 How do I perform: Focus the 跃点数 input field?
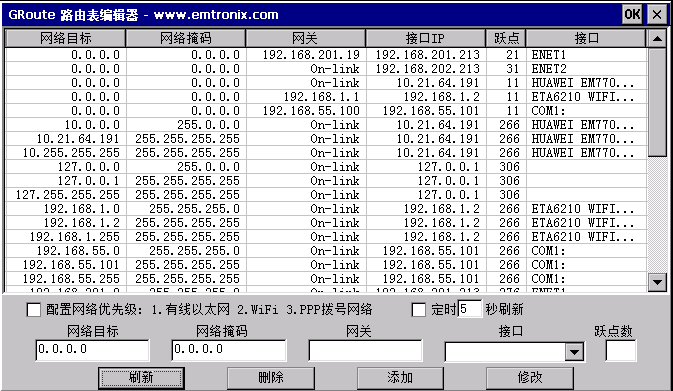coord(621,350)
